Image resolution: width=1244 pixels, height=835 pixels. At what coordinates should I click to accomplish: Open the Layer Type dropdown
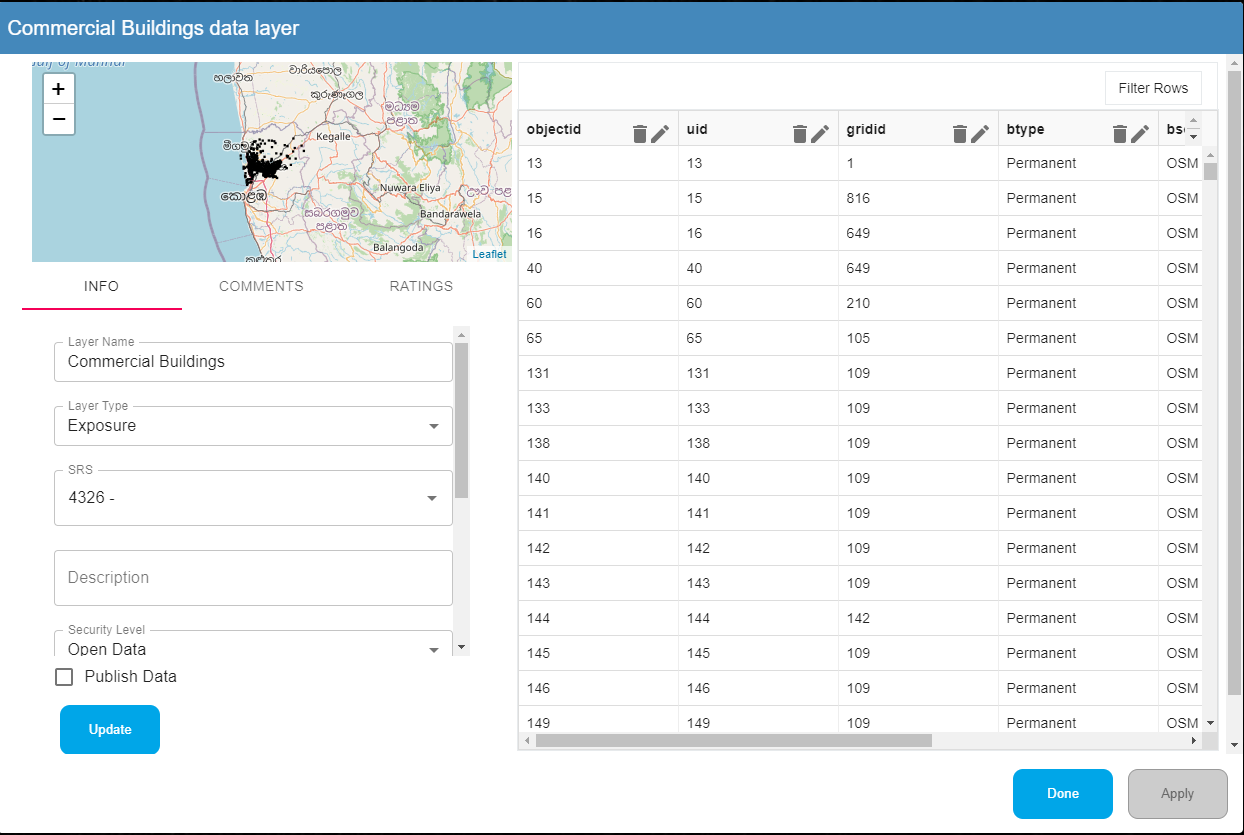click(x=253, y=426)
